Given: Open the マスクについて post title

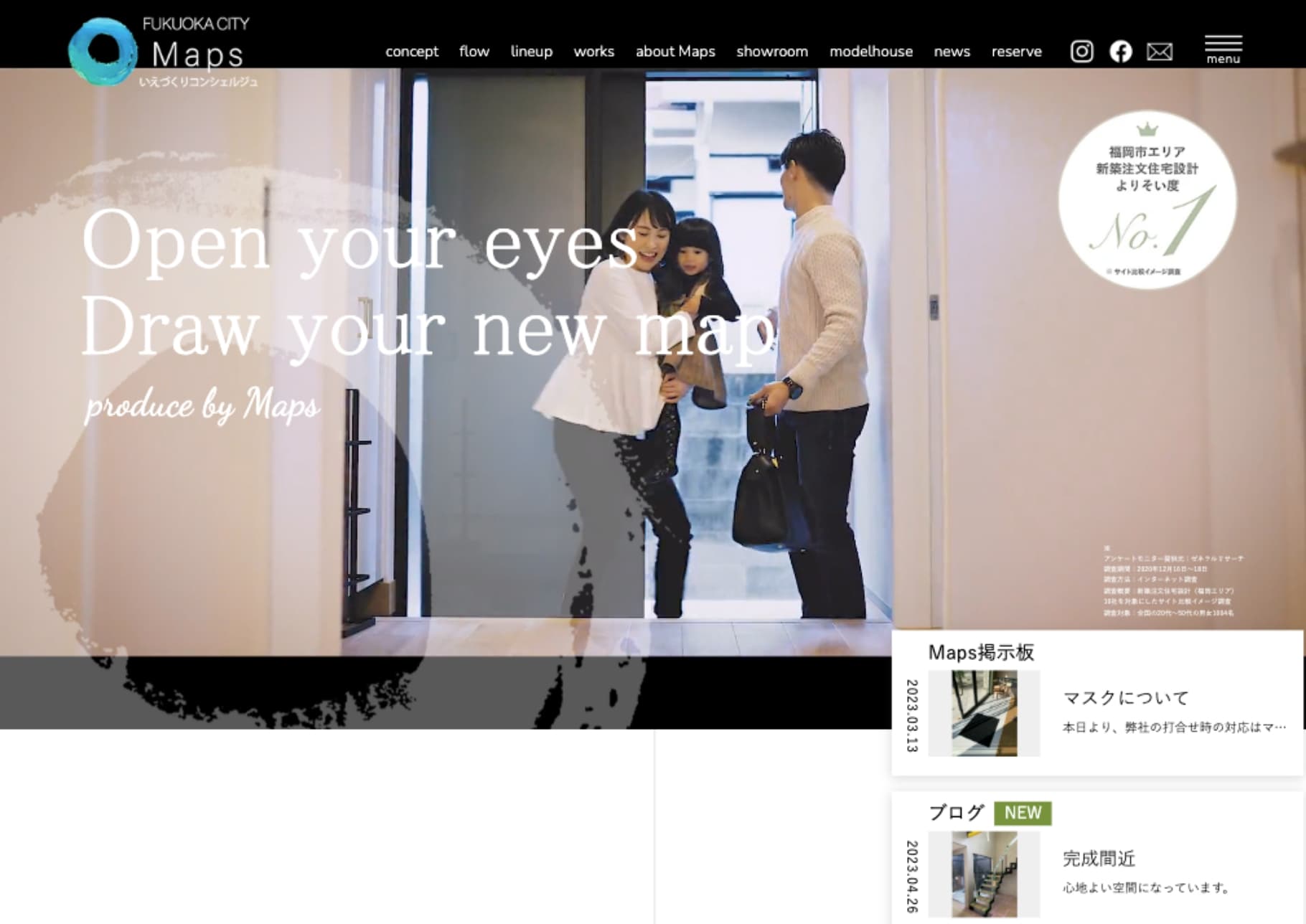Looking at the screenshot, I should tap(1125, 698).
